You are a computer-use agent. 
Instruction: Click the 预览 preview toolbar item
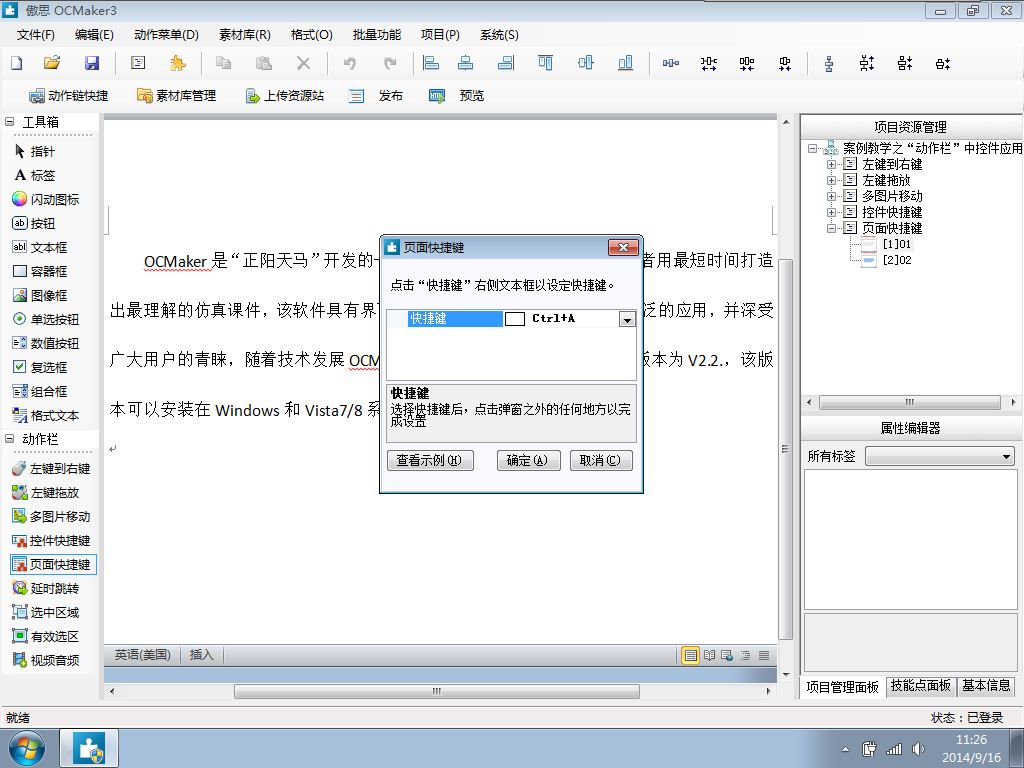coord(456,96)
